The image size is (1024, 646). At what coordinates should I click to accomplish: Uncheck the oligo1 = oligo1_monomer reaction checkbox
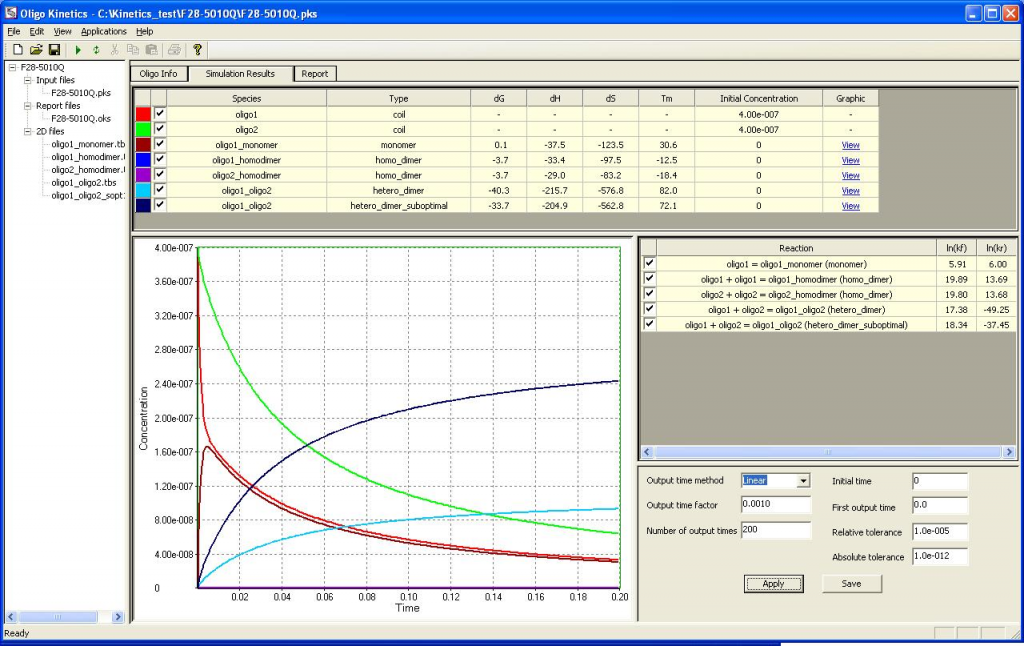tap(650, 263)
